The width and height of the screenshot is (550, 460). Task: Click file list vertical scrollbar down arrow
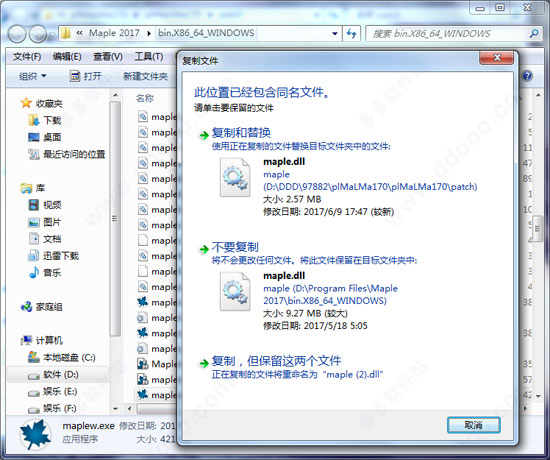538,396
